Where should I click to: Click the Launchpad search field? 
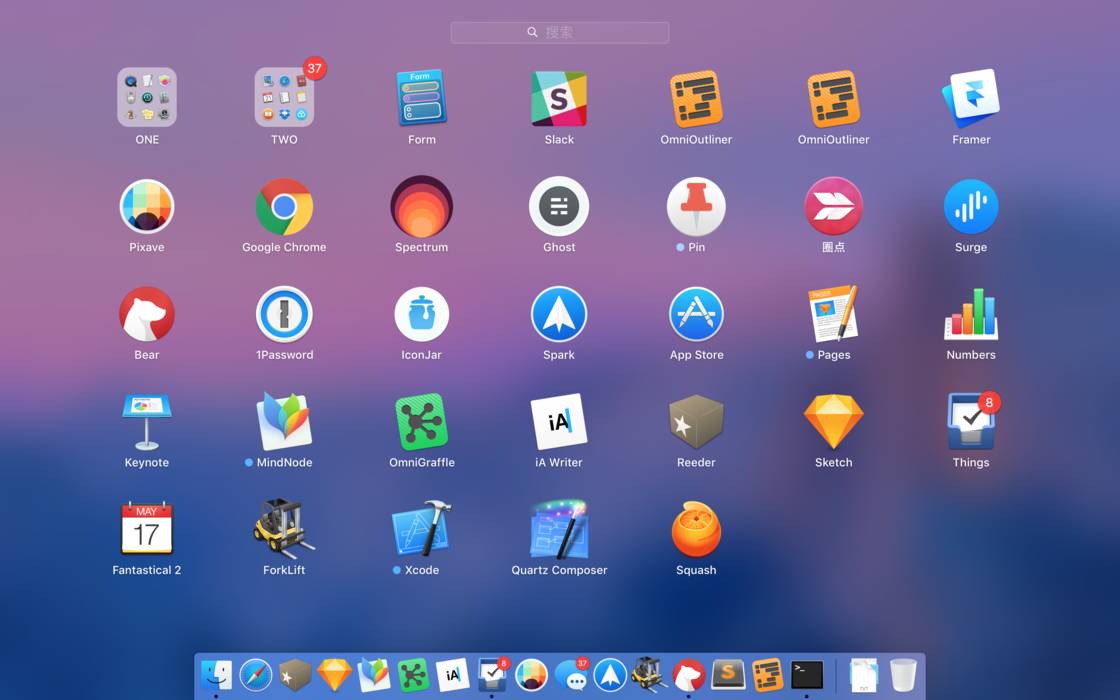(x=559, y=32)
